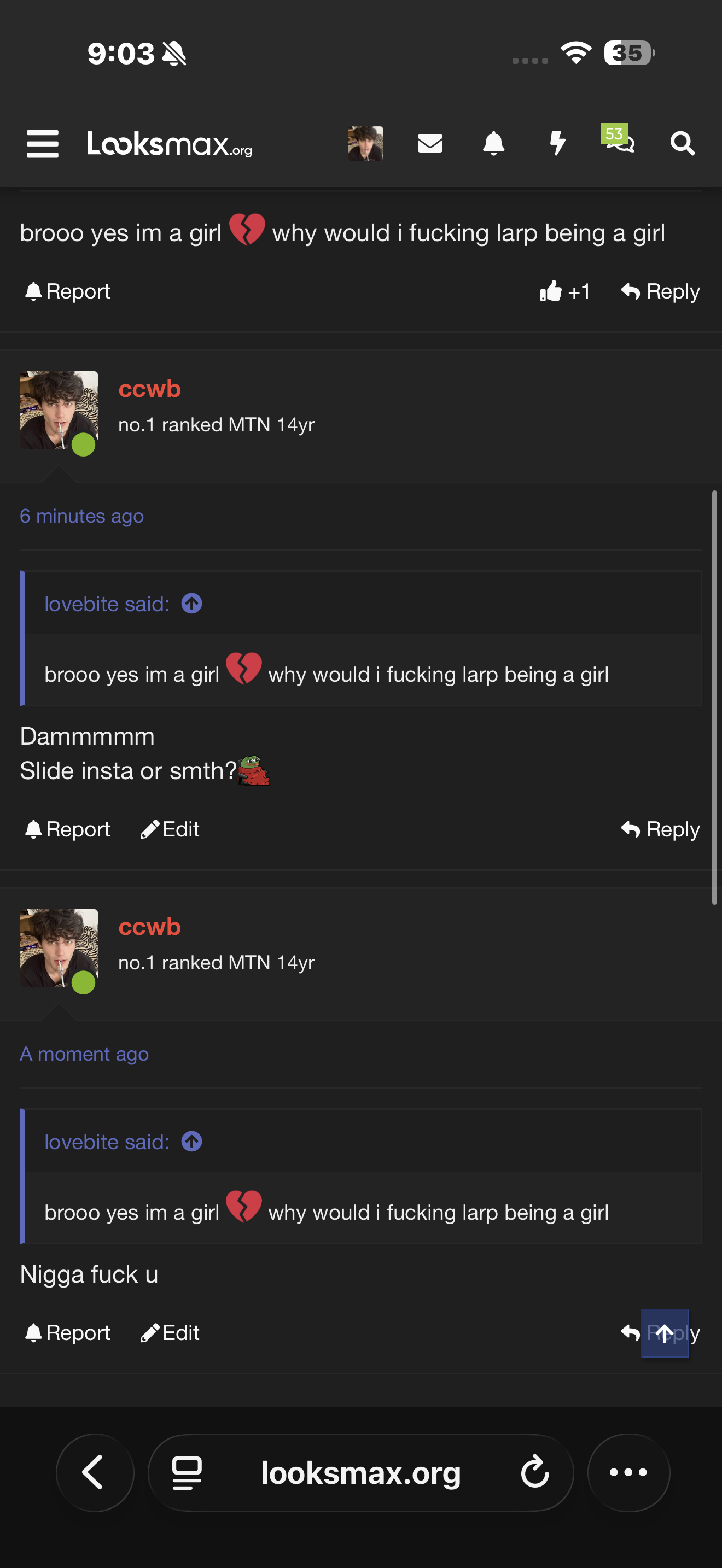
Task: Open the browser page options icon in address bar
Action: click(x=187, y=1472)
